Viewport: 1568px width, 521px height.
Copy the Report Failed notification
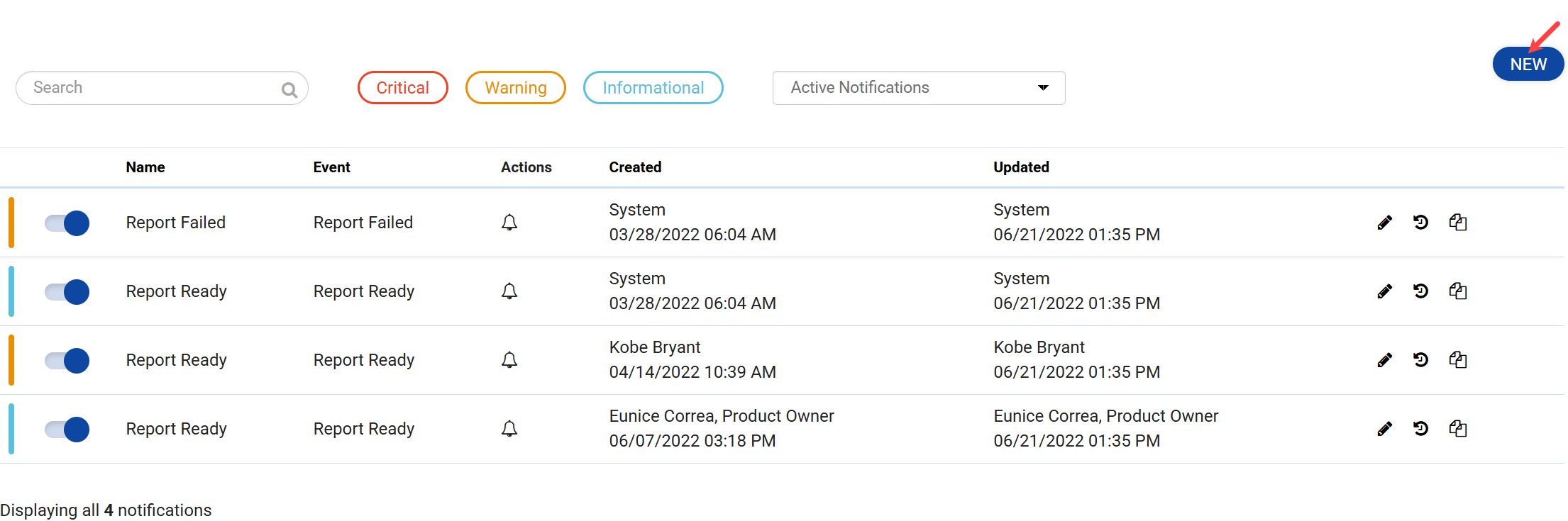point(1458,223)
